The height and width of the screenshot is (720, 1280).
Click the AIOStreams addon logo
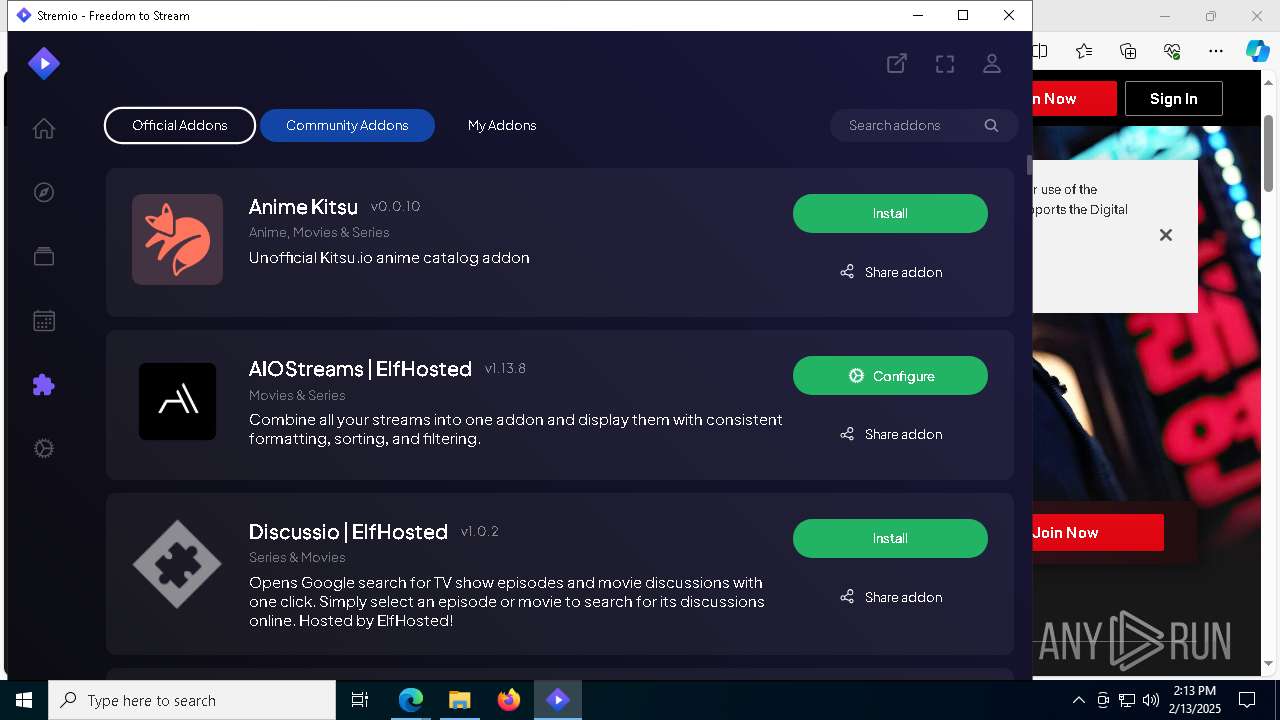(177, 401)
